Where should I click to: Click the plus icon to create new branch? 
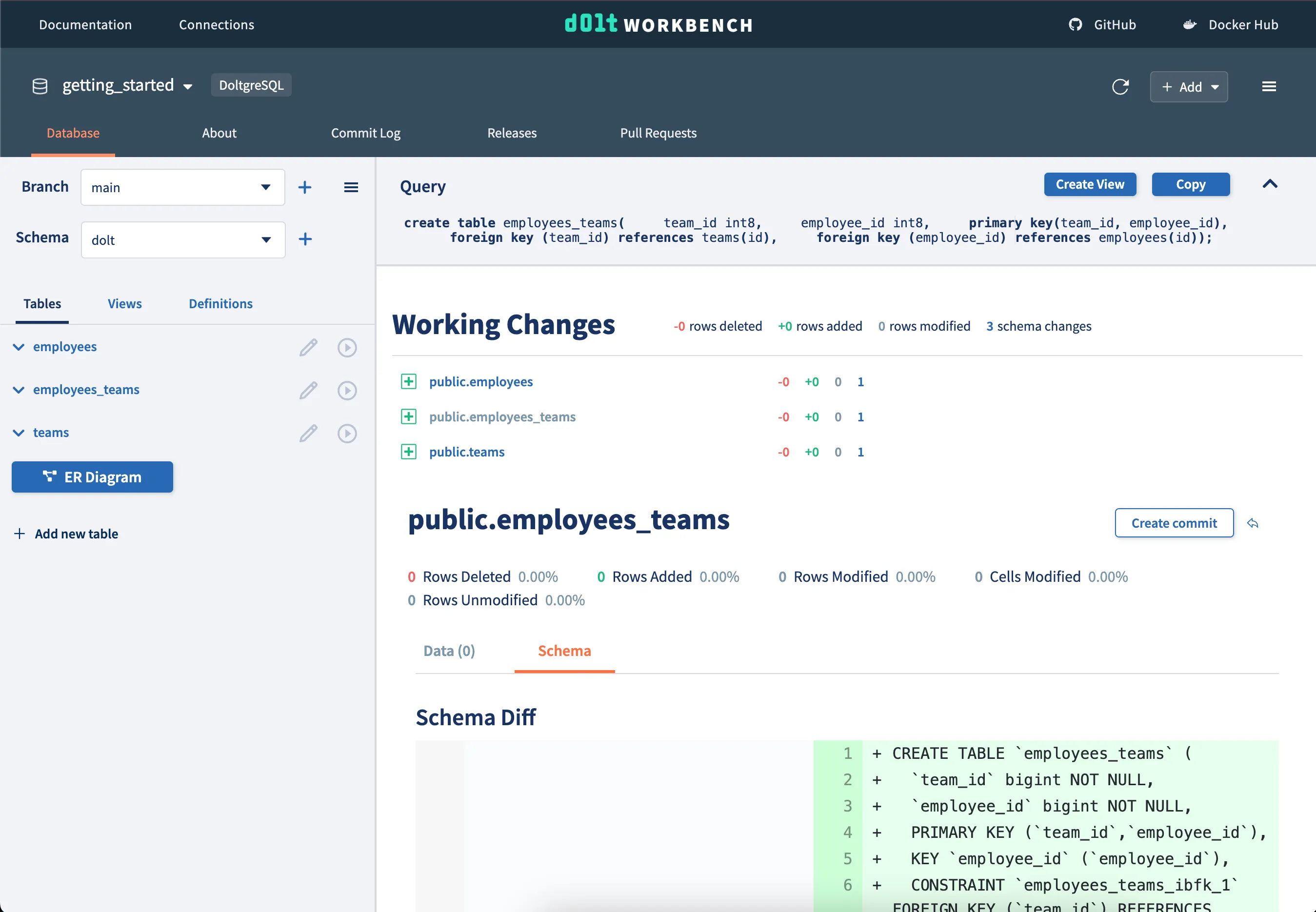304,187
